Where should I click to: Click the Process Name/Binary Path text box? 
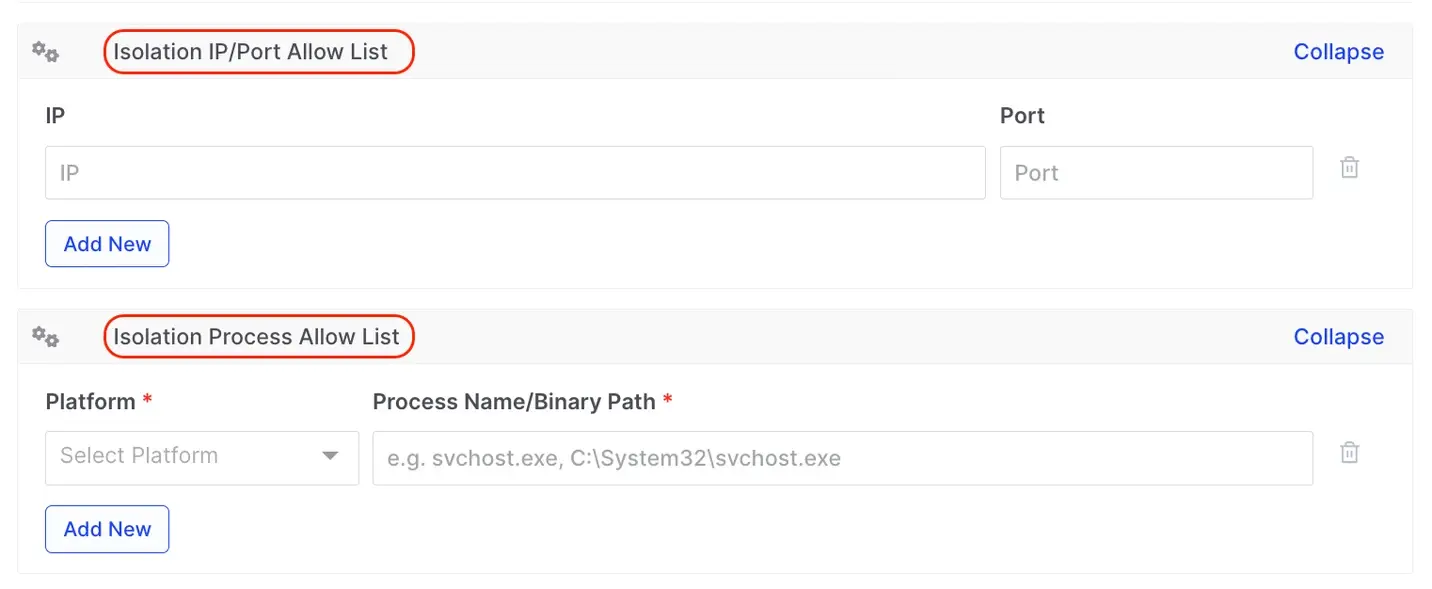pos(842,459)
